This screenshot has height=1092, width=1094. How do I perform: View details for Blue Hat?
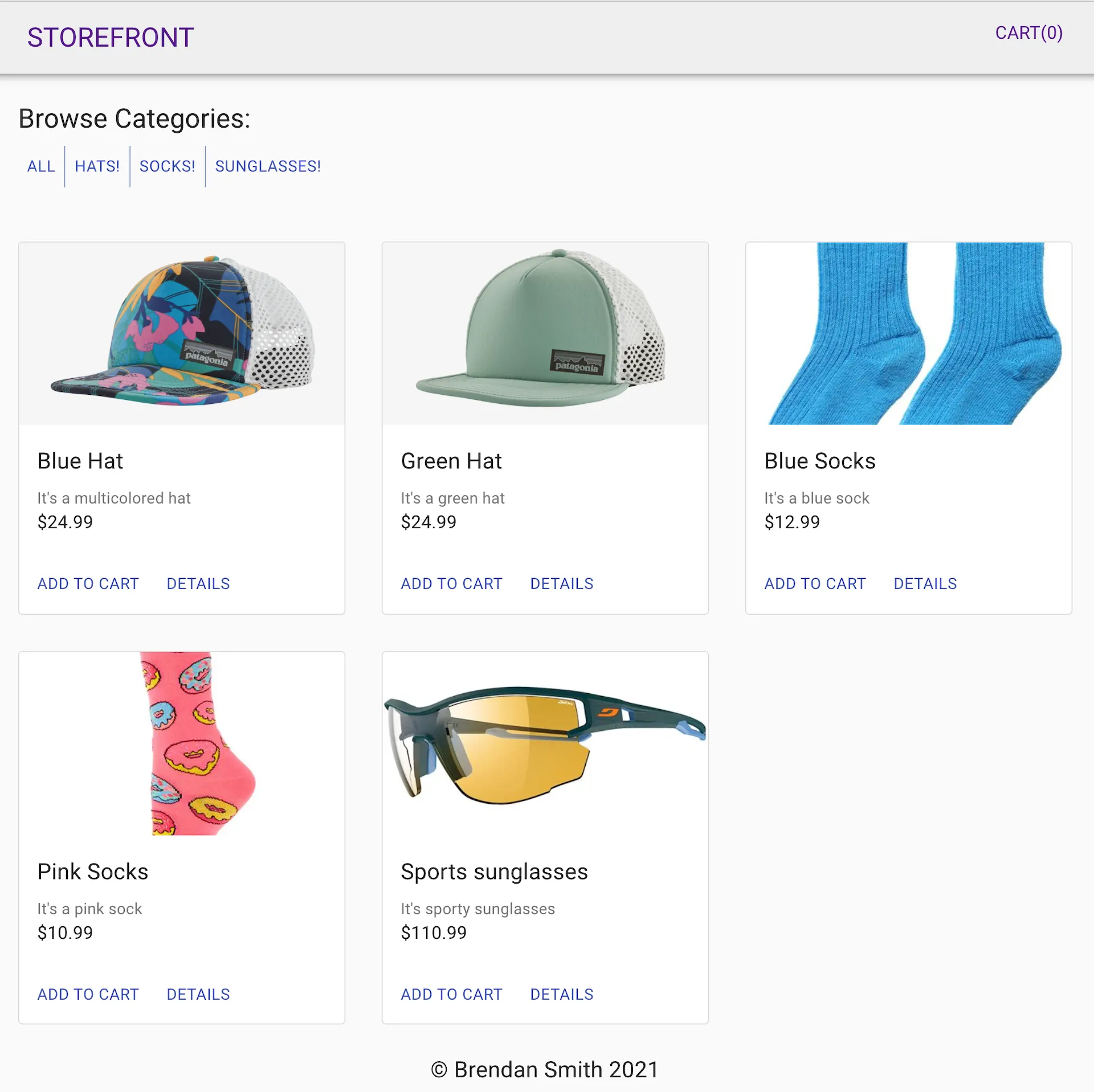coord(198,583)
